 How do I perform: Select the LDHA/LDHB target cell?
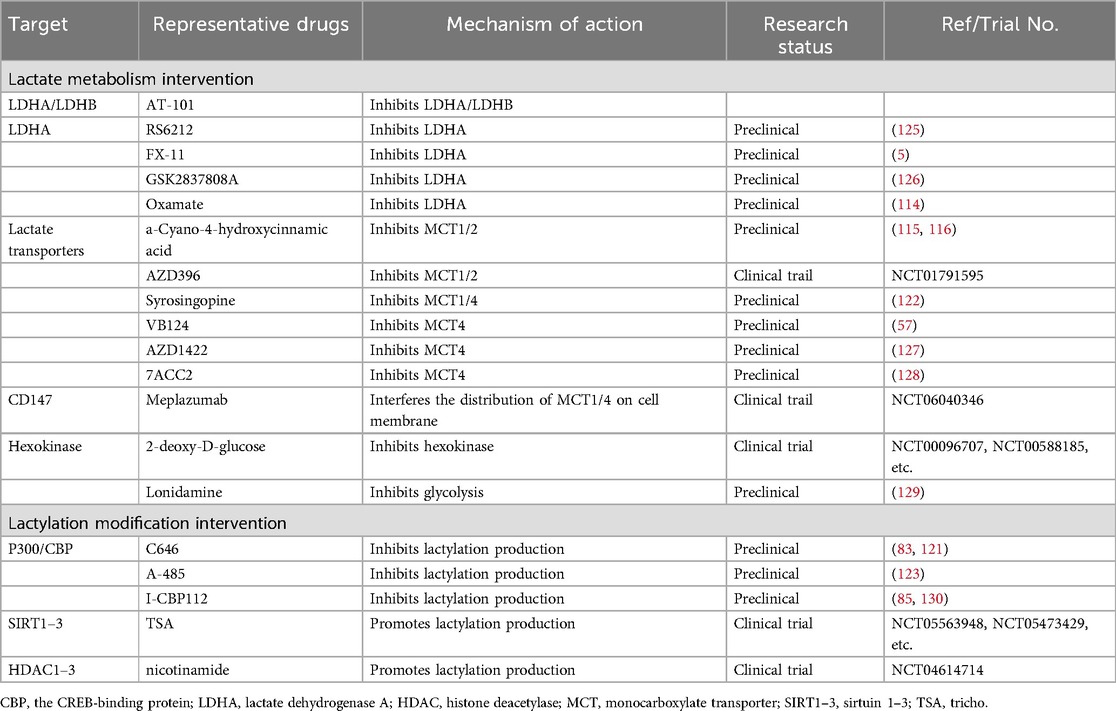point(70,105)
